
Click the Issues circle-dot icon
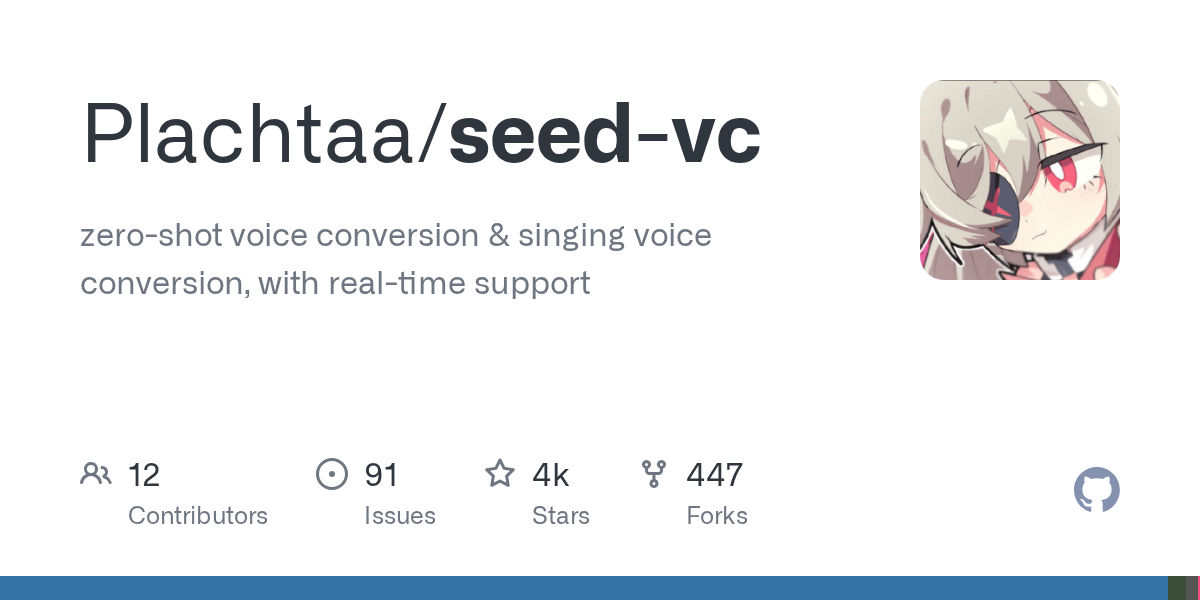tap(332, 474)
